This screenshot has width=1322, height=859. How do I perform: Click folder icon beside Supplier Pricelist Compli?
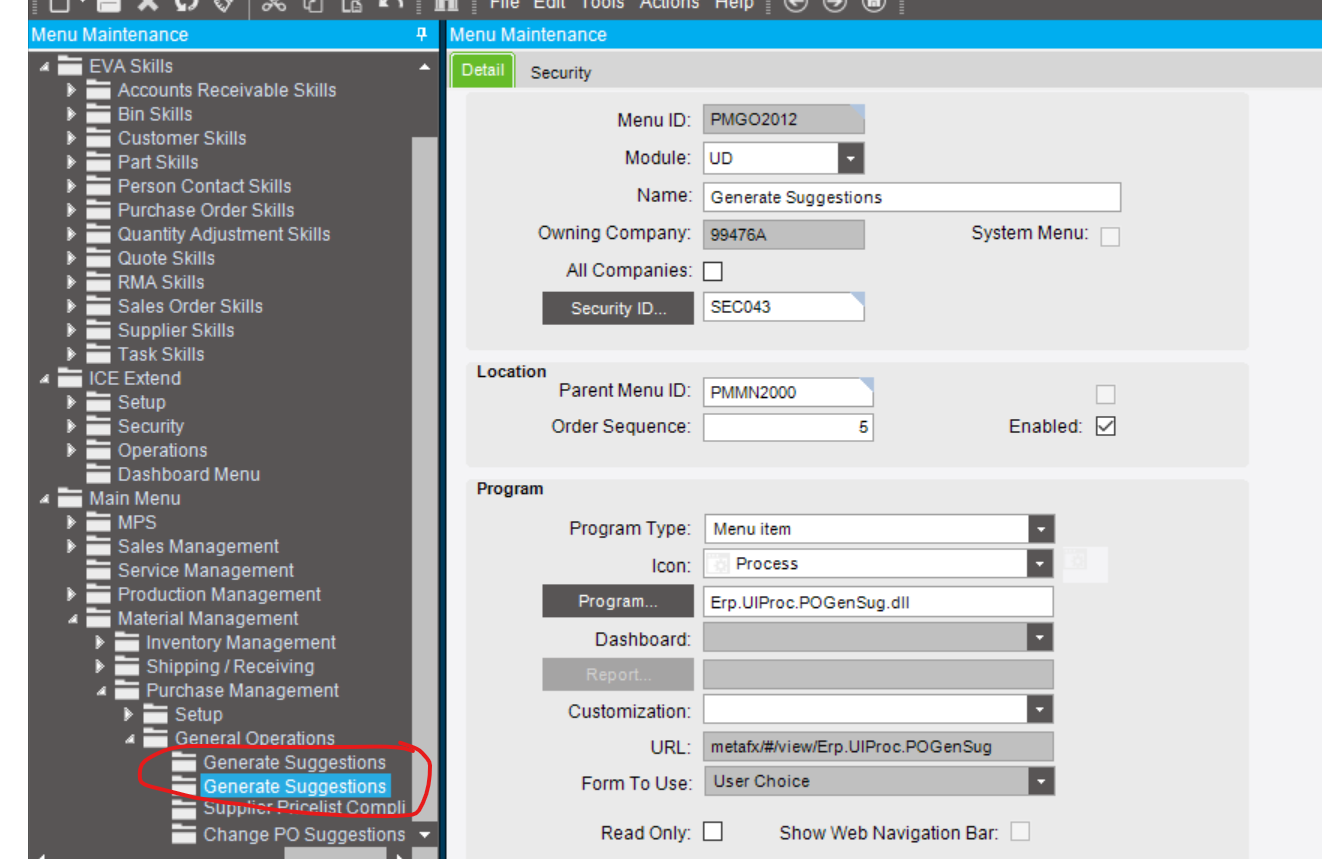184,808
